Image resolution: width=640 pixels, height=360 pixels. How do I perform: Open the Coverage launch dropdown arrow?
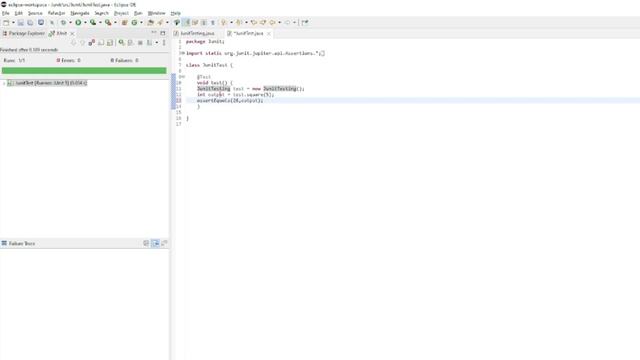[x=100, y=22]
